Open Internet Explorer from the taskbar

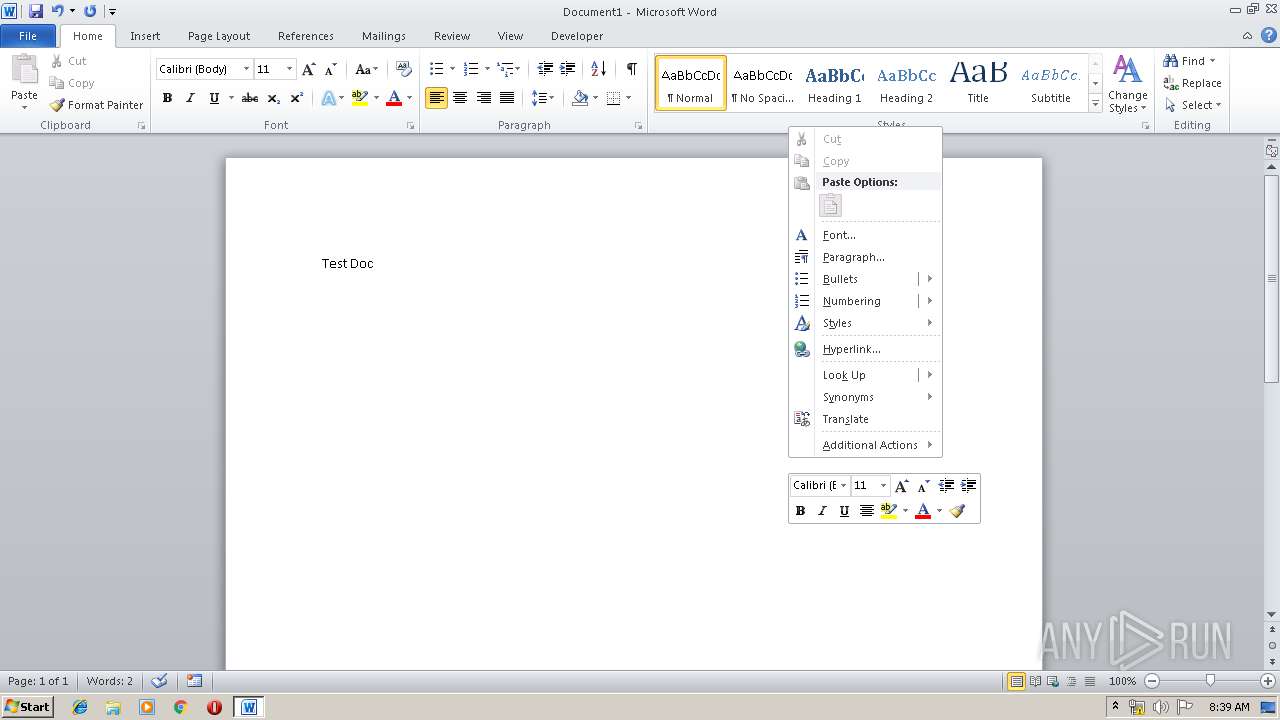(80, 707)
